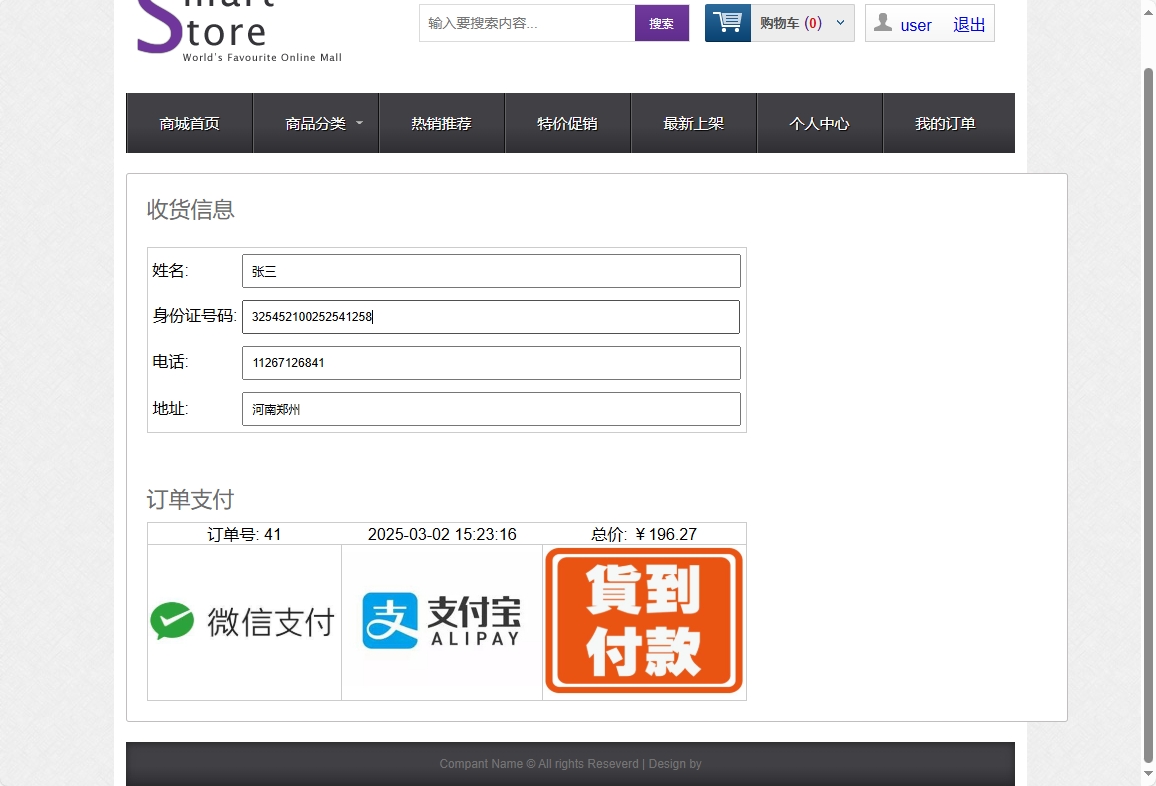Click inside the 地址 address field
Viewport: 1156px width, 786px height.
(x=490, y=408)
